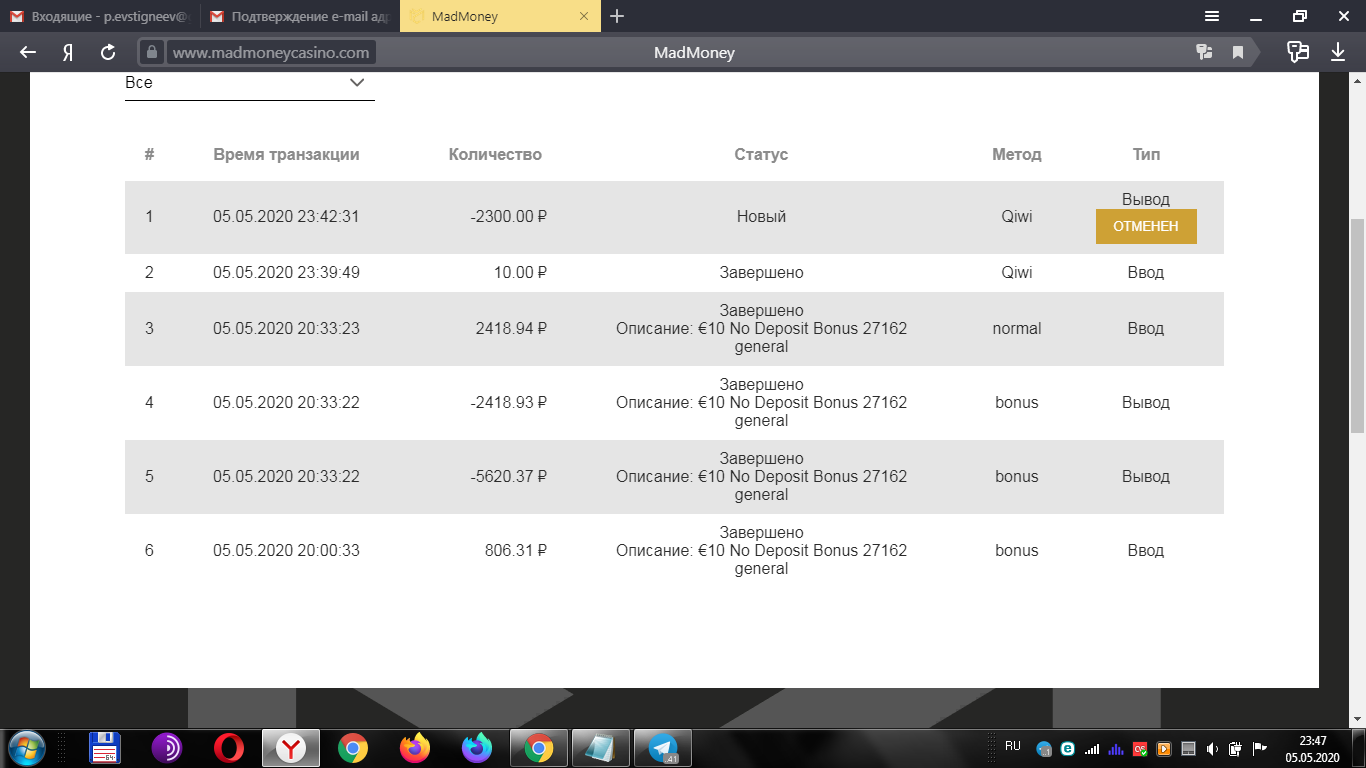Select the amount 806.31 ₽
The width and height of the screenshot is (1366, 768).
(516, 550)
